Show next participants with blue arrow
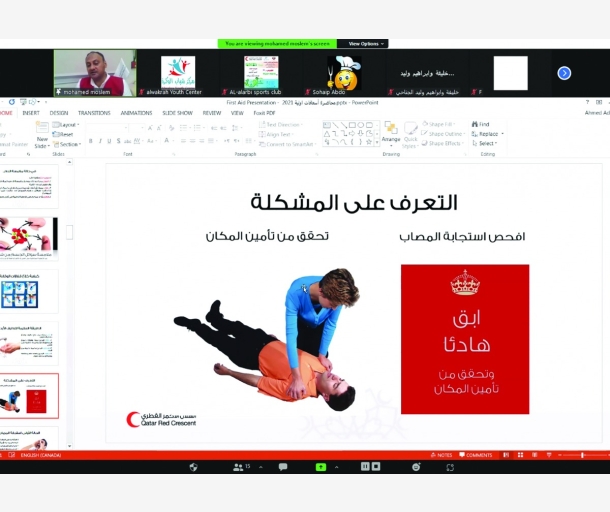This screenshot has height=512, width=610. point(564,73)
